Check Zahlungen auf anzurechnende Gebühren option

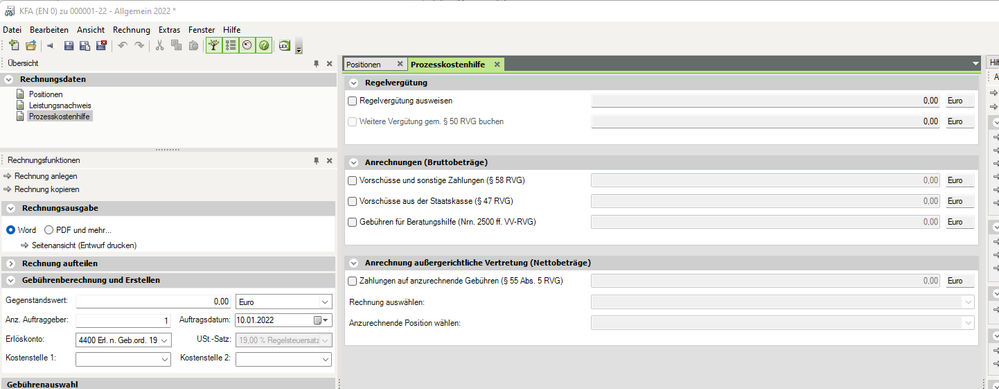click(352, 281)
